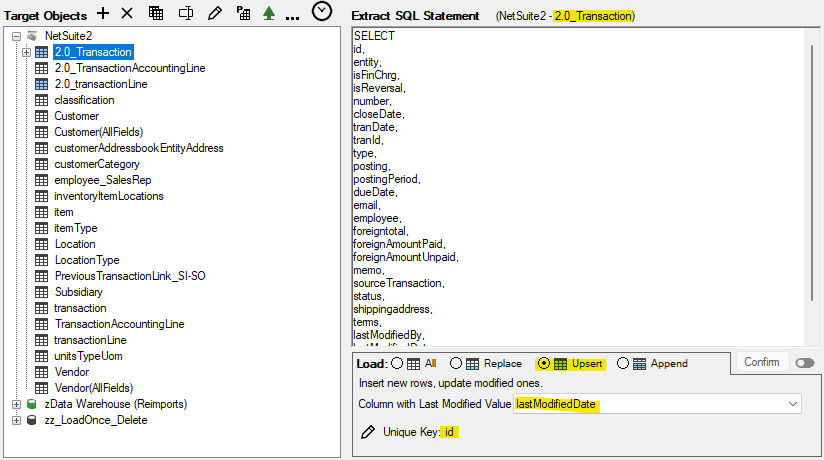The height and width of the screenshot is (460, 824).
Task: Expand the zData Warehouse (Reimports) node
Action: [x=17, y=404]
